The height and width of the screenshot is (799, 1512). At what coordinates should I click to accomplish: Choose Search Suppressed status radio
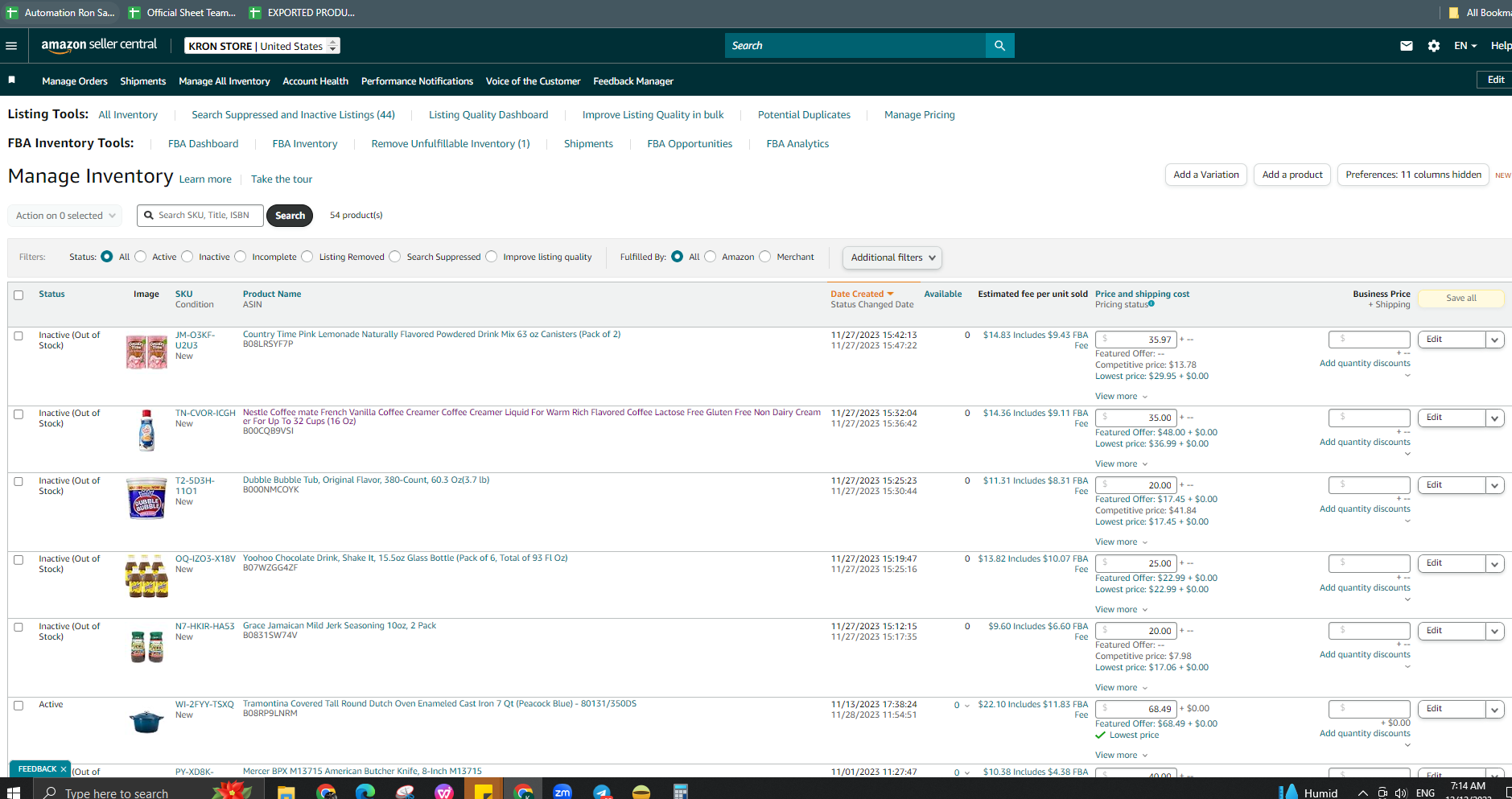[395, 257]
